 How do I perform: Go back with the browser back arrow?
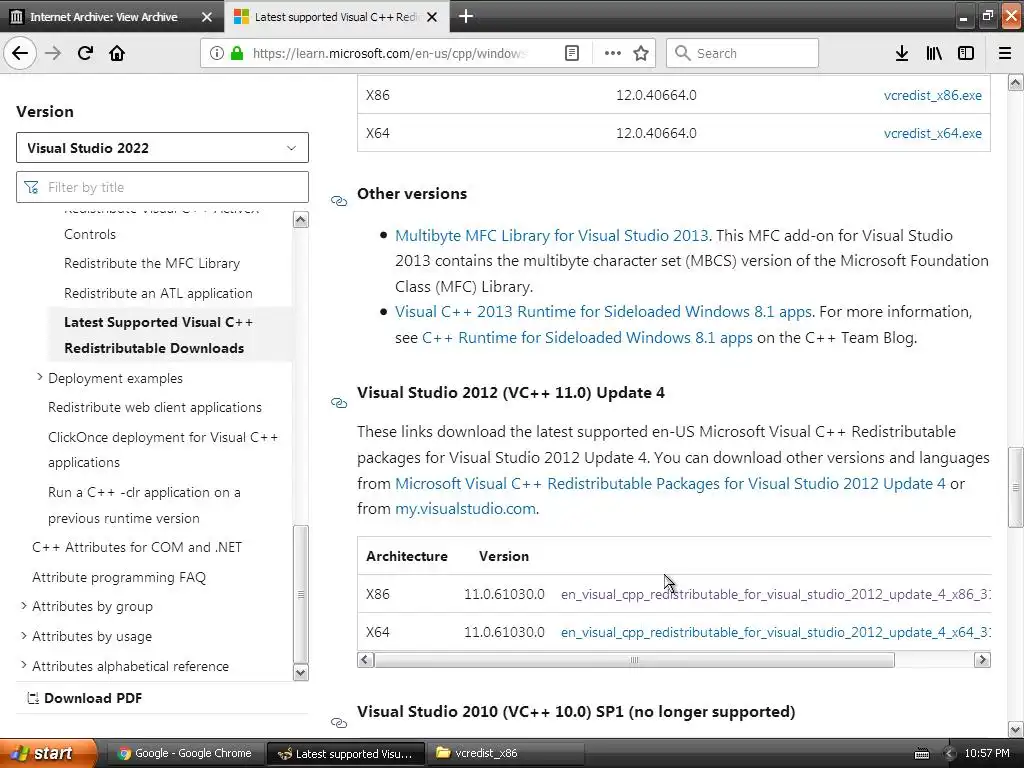[x=20, y=53]
